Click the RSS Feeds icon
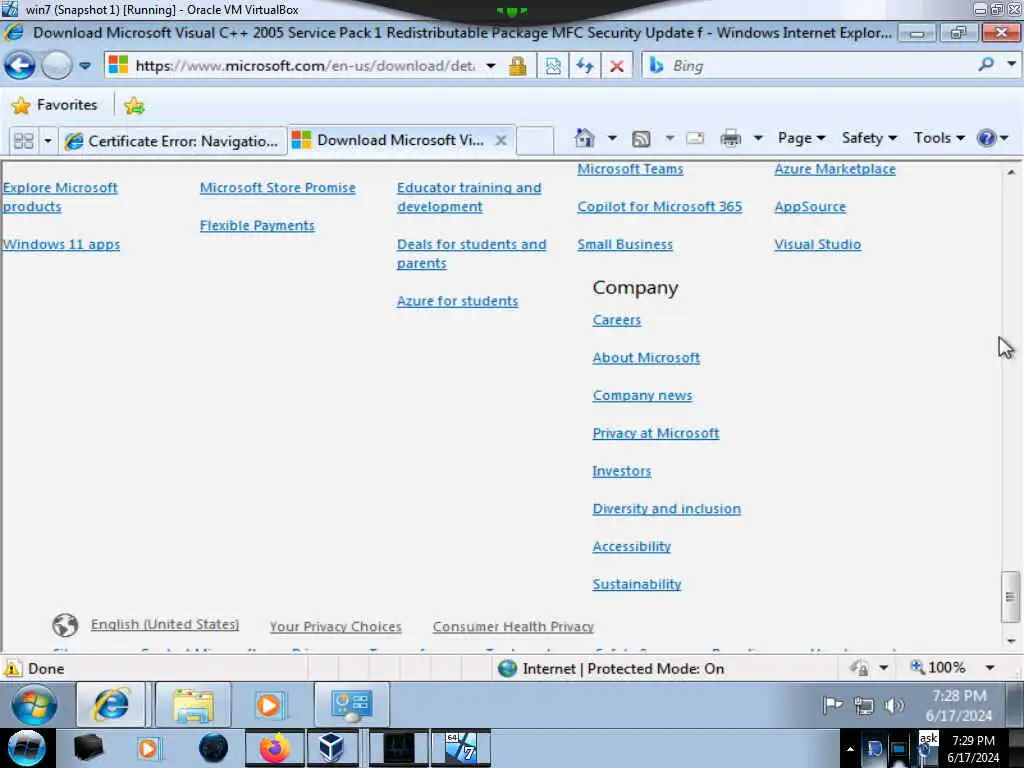The width and height of the screenshot is (1024, 768). (x=641, y=138)
